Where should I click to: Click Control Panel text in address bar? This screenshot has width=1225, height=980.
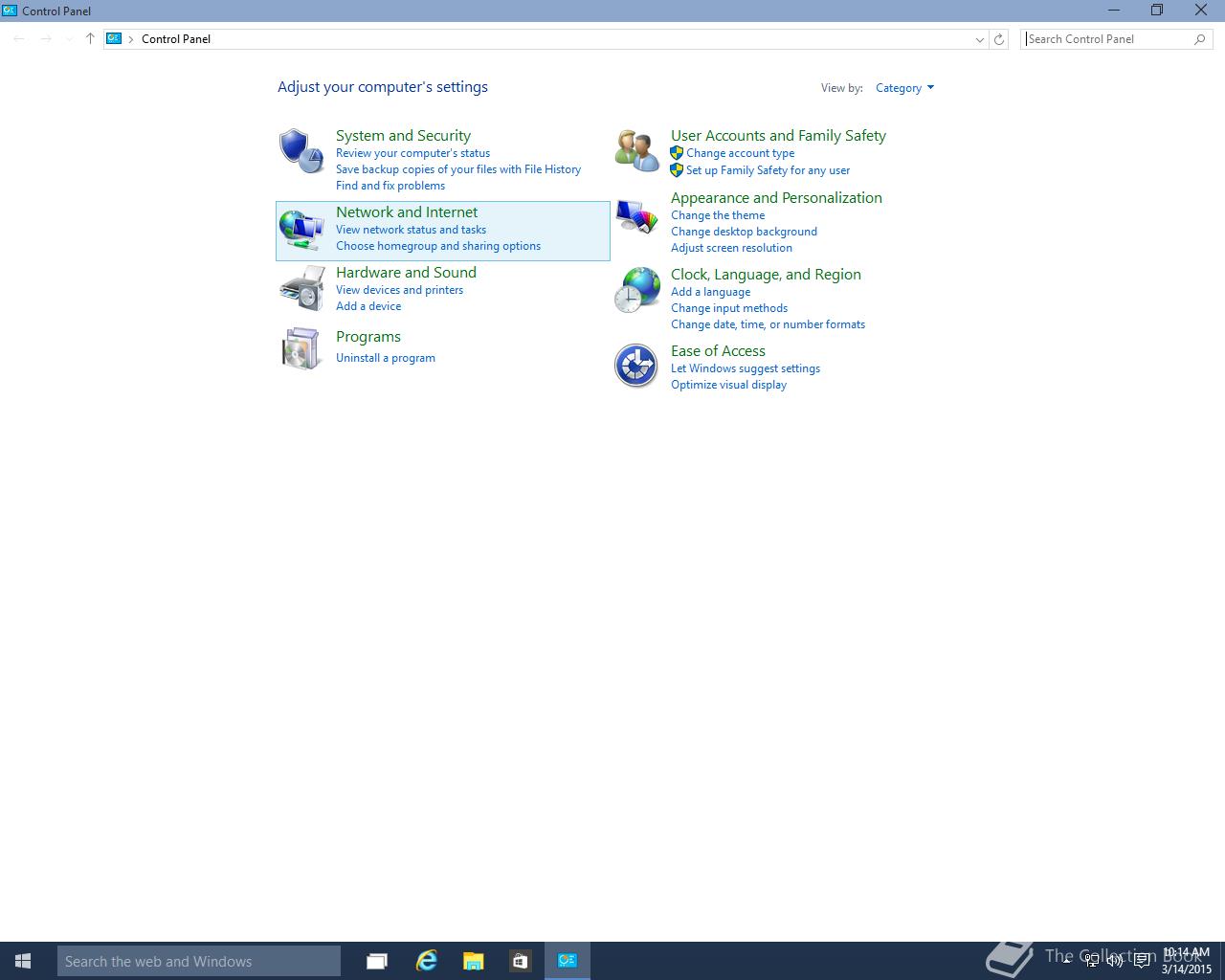tap(176, 39)
